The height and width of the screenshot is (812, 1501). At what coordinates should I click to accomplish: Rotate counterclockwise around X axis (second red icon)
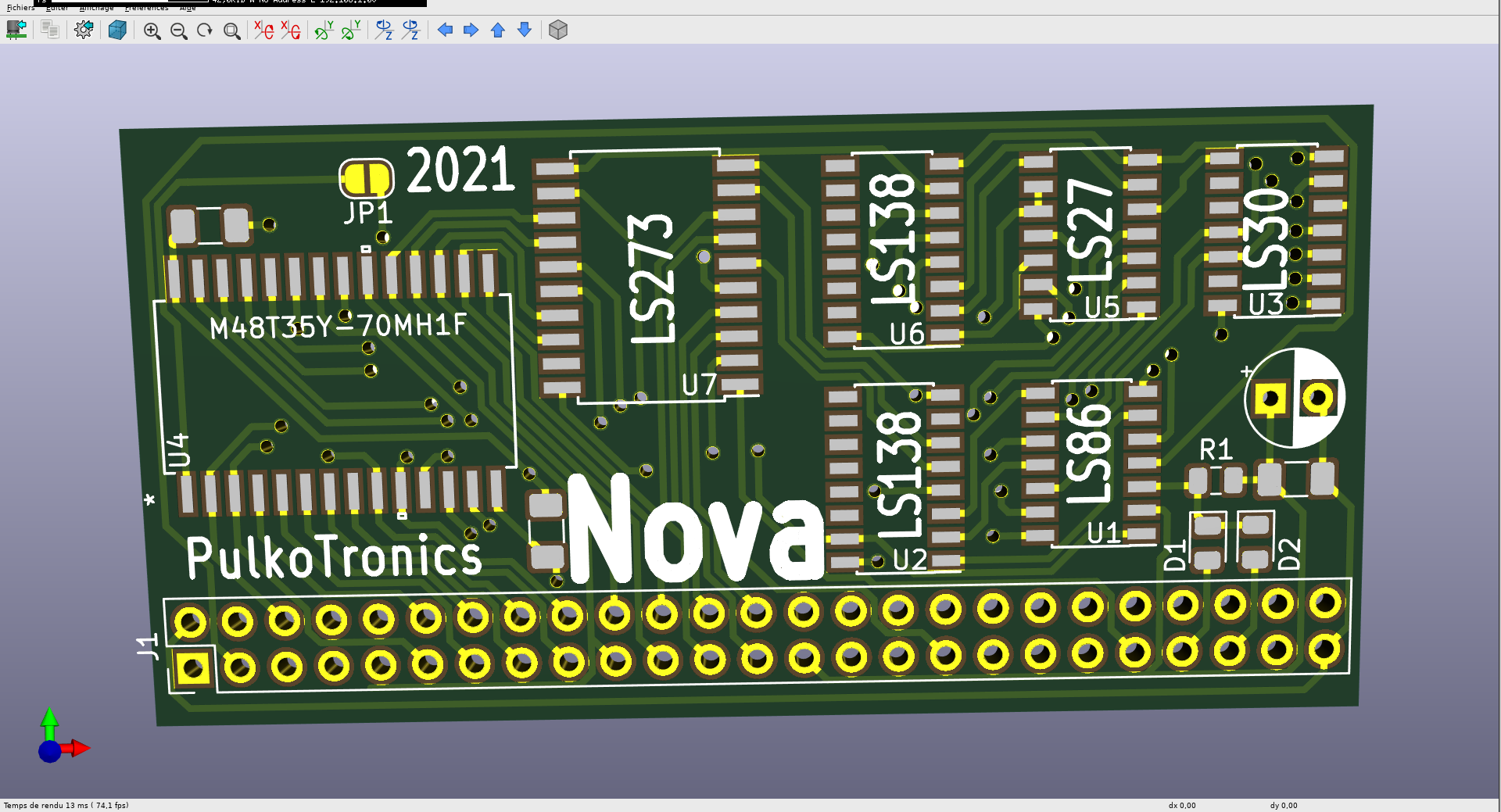pos(291,30)
